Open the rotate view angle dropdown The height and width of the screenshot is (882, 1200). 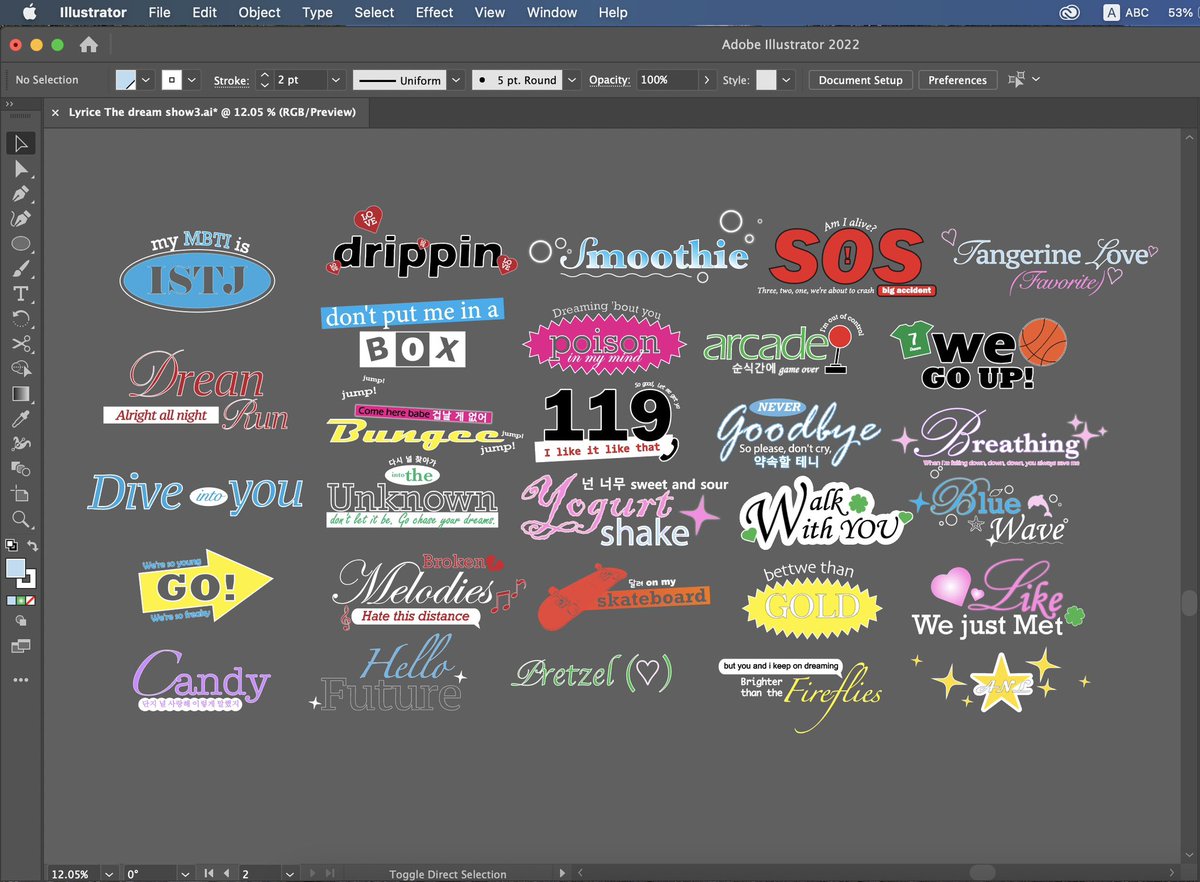[x=185, y=873]
